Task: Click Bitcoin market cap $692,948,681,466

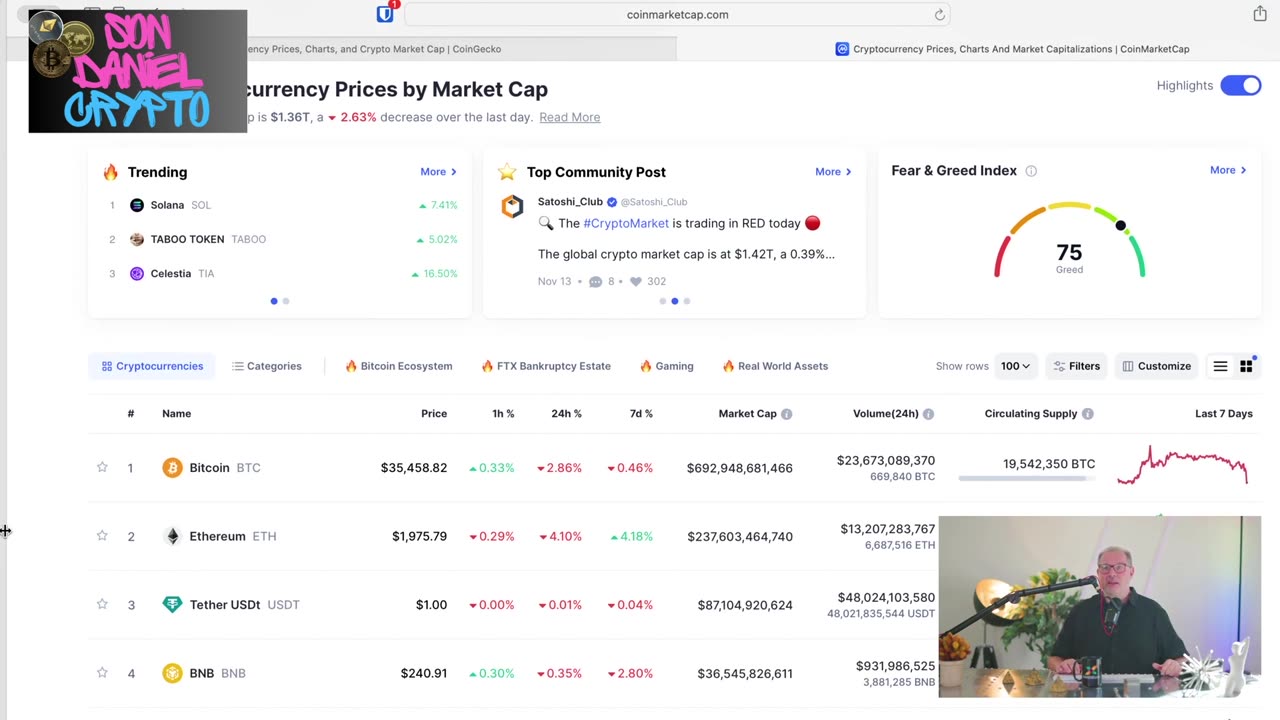Action: tap(740, 468)
